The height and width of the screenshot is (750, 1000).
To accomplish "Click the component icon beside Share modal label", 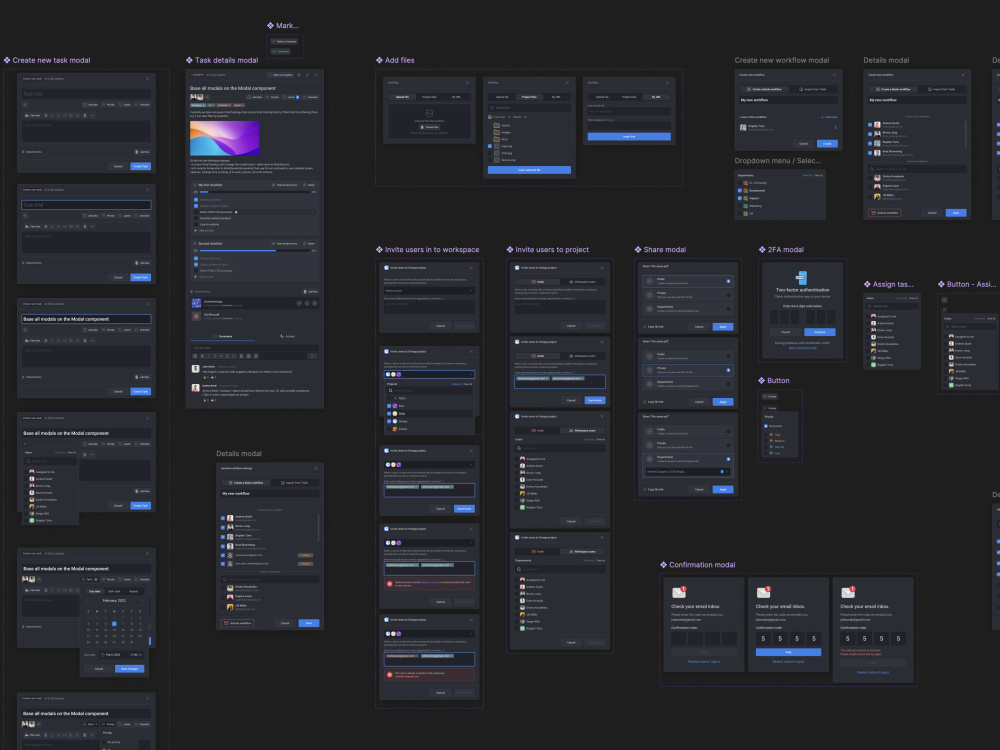I will pos(638,249).
